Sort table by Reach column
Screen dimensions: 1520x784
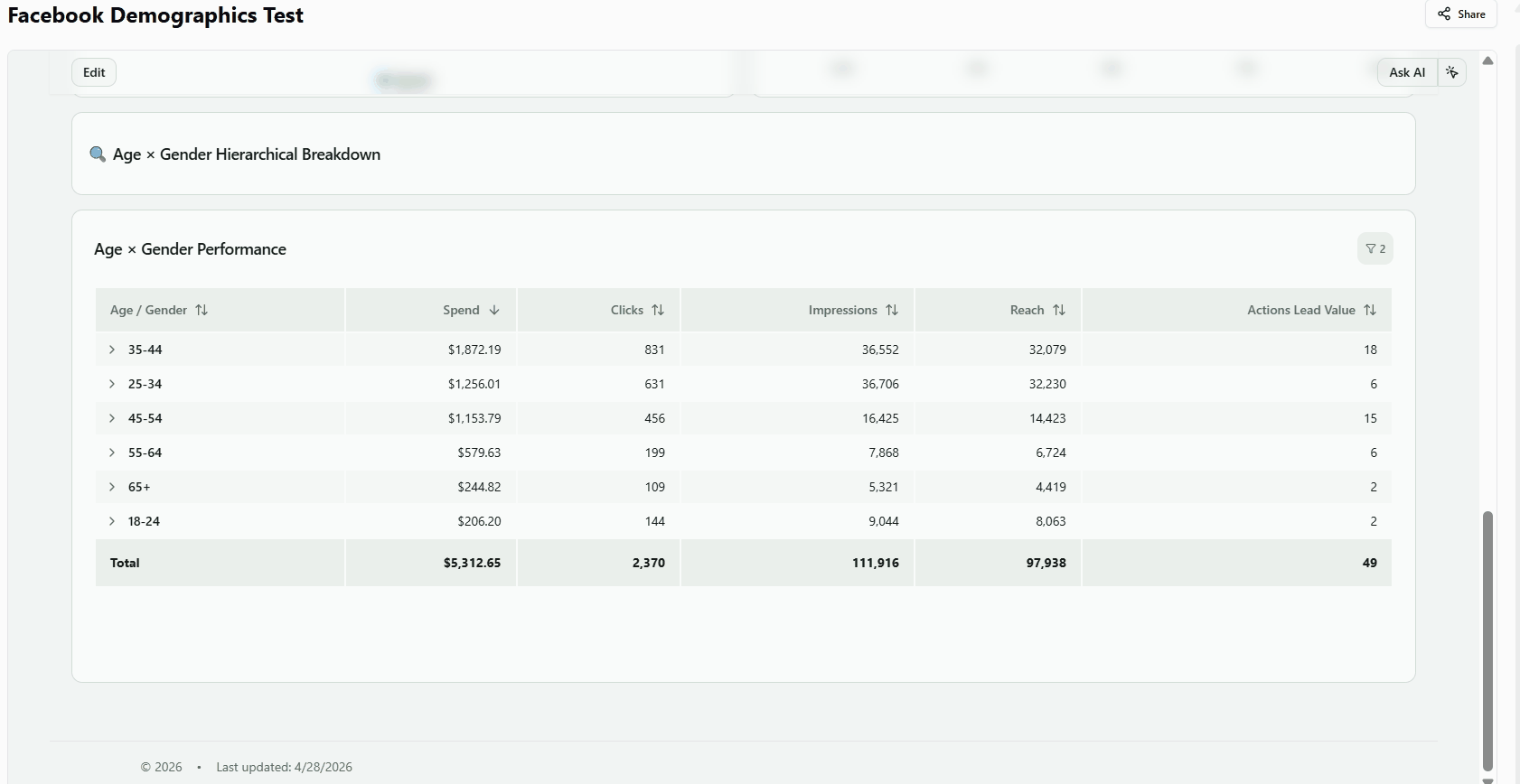click(x=1059, y=310)
